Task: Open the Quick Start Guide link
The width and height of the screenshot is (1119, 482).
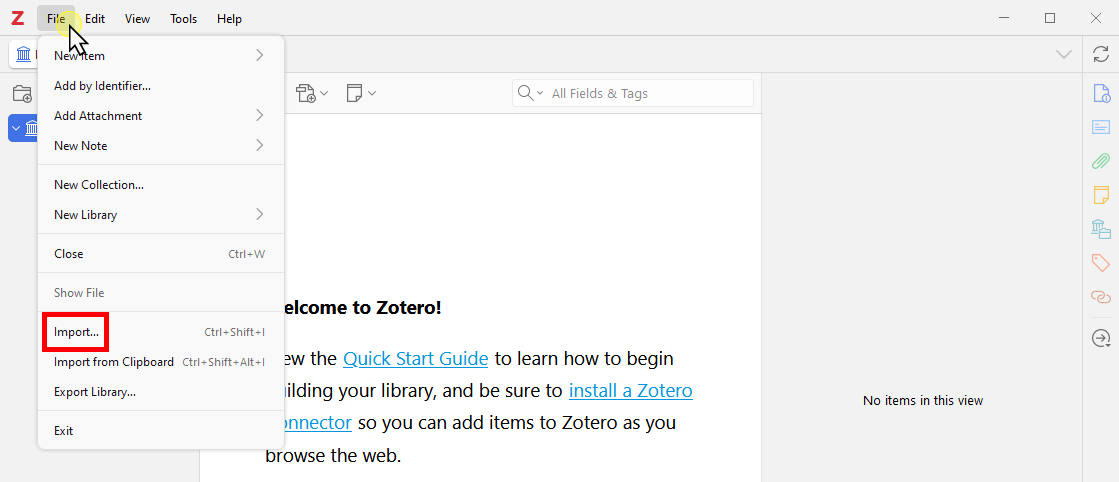Action: 415,358
